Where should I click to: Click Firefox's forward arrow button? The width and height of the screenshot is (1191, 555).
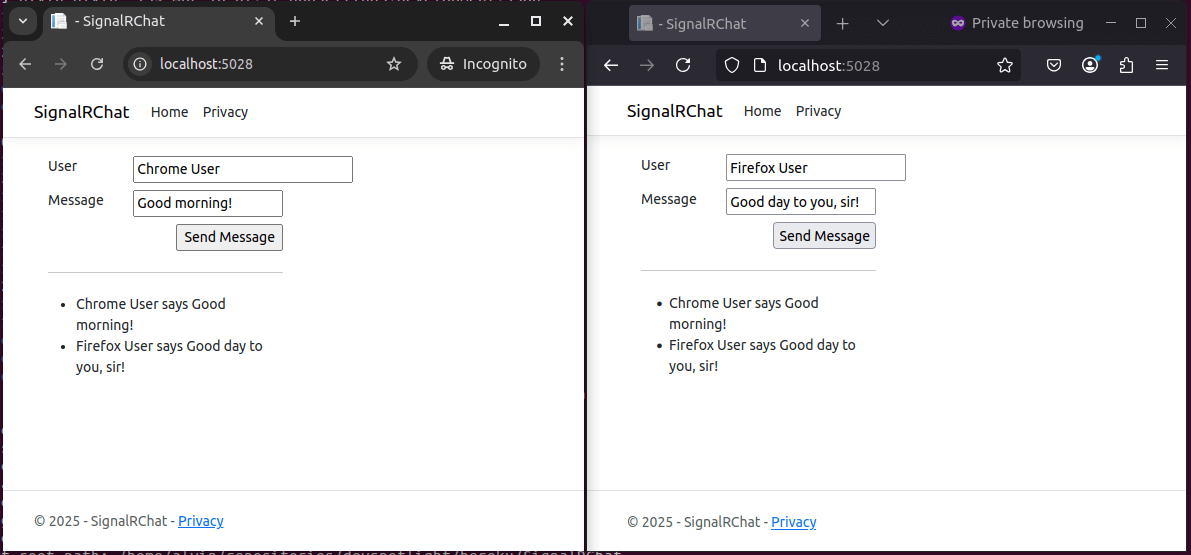click(646, 66)
